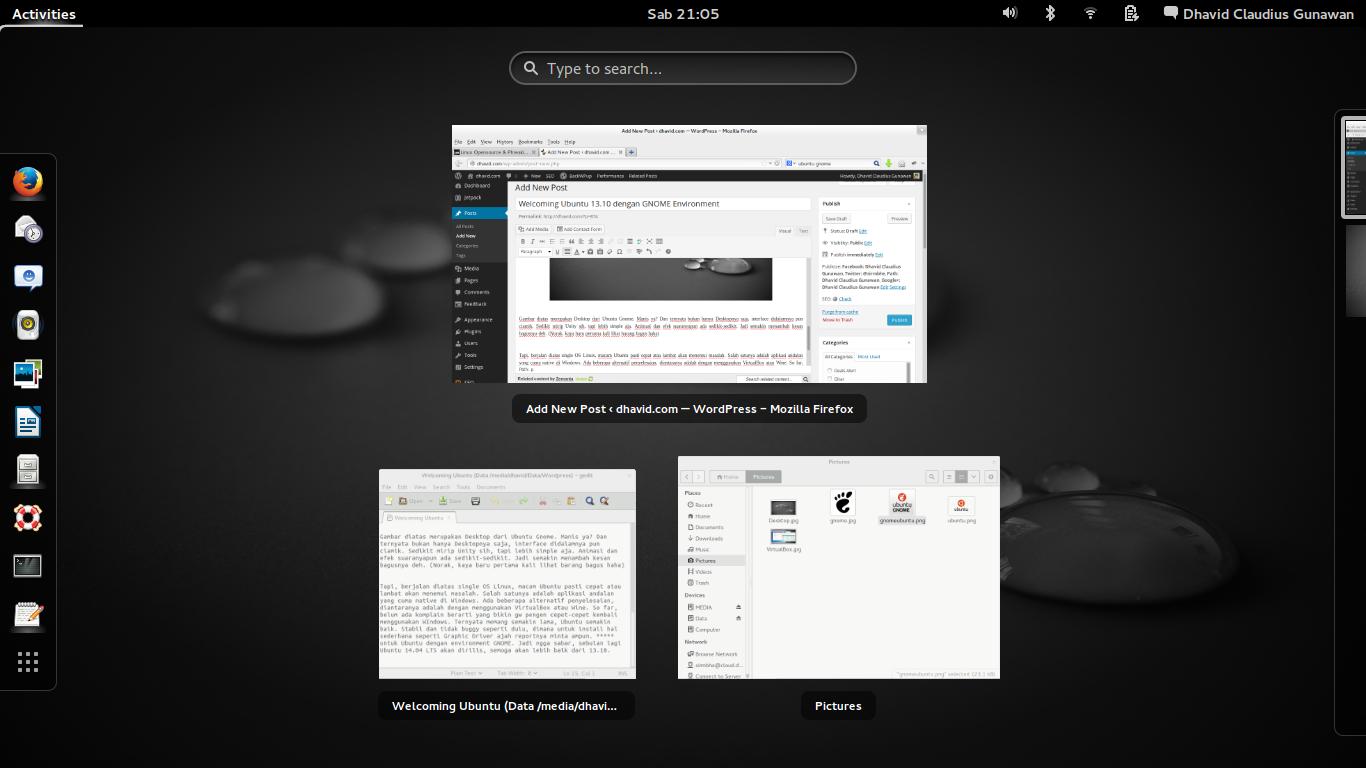Open the mail and calendar app in the dash
The height and width of the screenshot is (768, 1366).
coord(28,229)
